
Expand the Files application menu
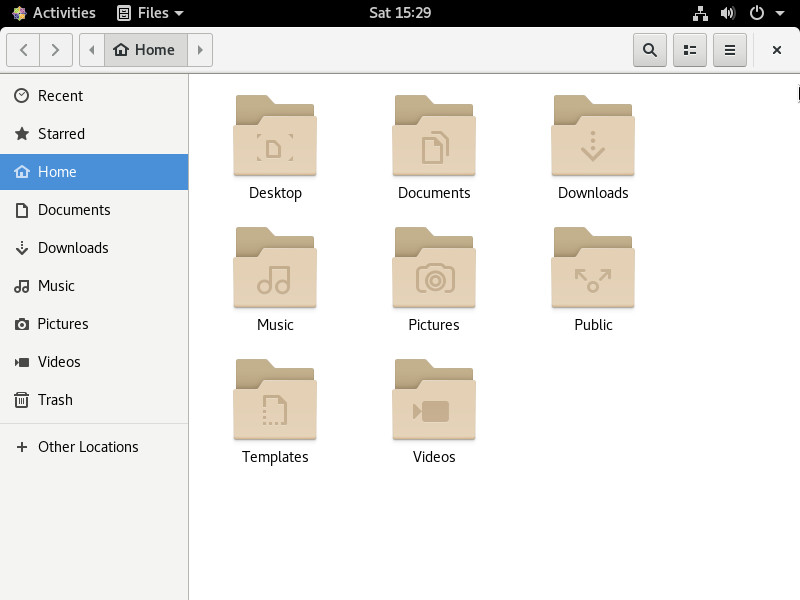pos(150,13)
